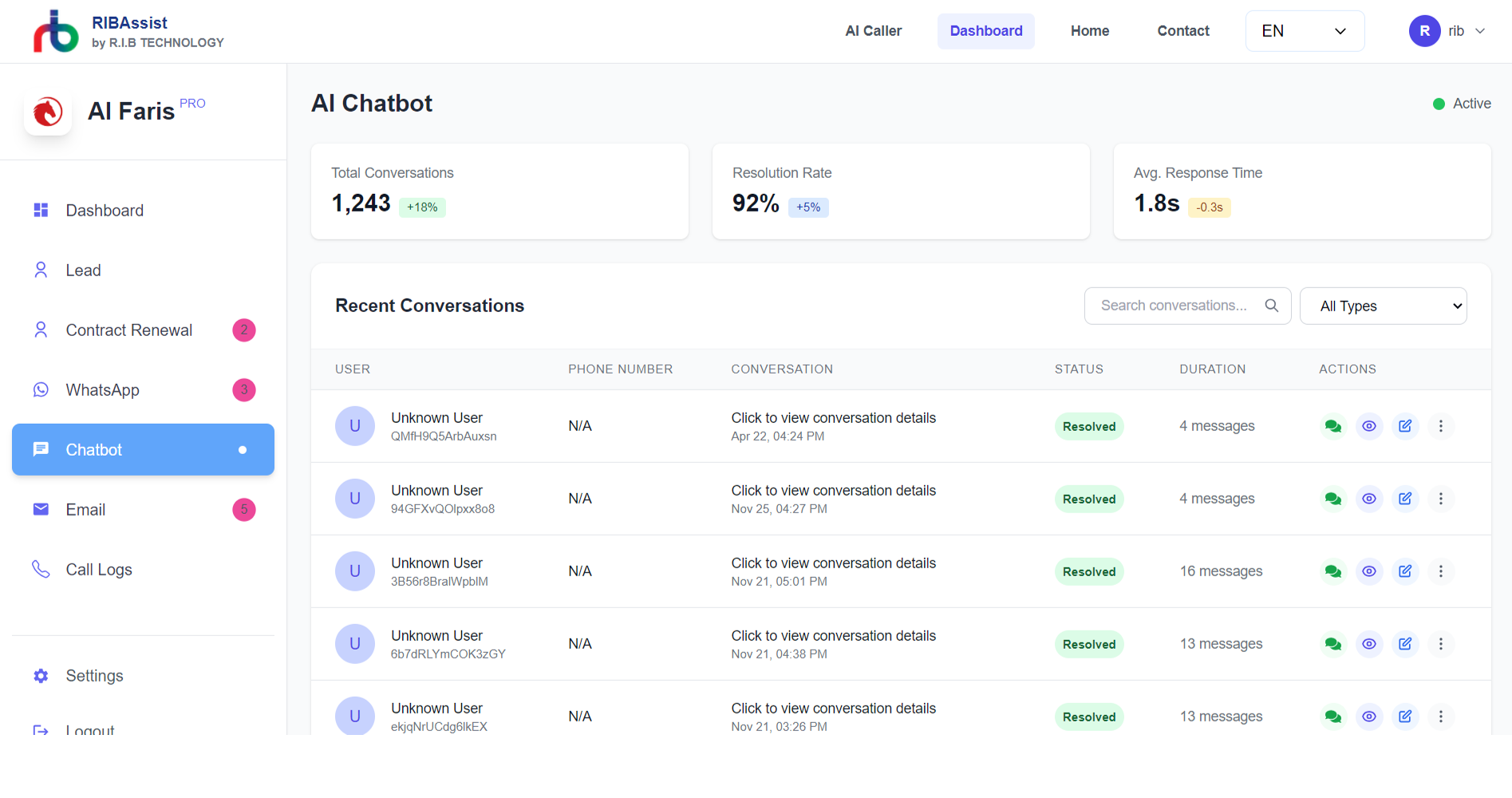Select the Email section from the sidebar
Viewport: 1512px width, 798px height.
(x=85, y=509)
